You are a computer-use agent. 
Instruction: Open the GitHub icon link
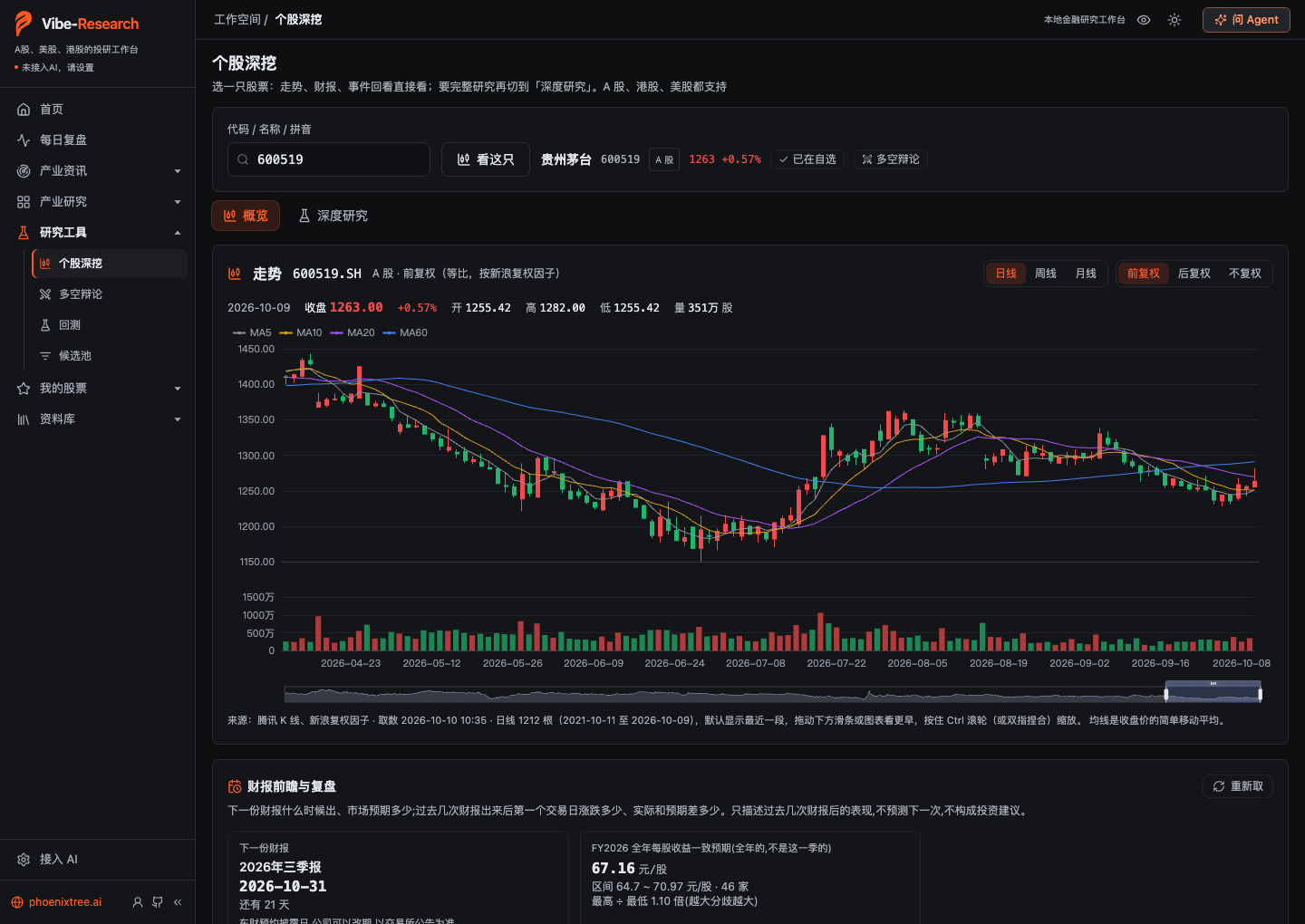click(158, 902)
